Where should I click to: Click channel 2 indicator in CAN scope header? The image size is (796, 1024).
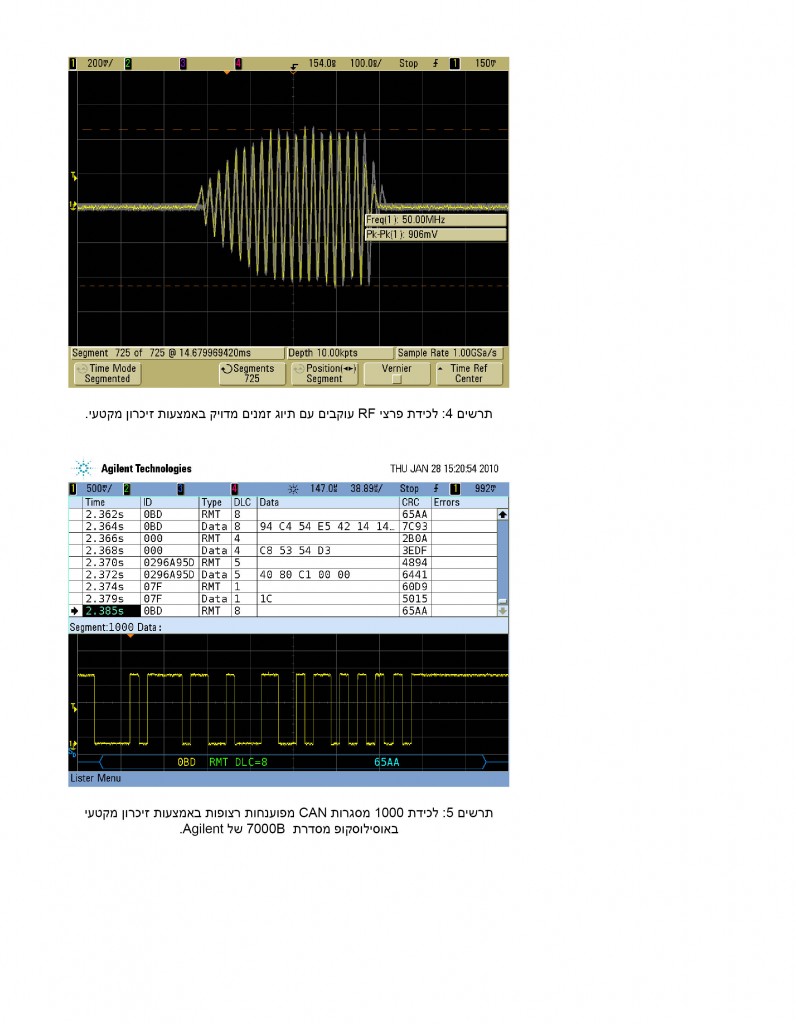point(127,488)
